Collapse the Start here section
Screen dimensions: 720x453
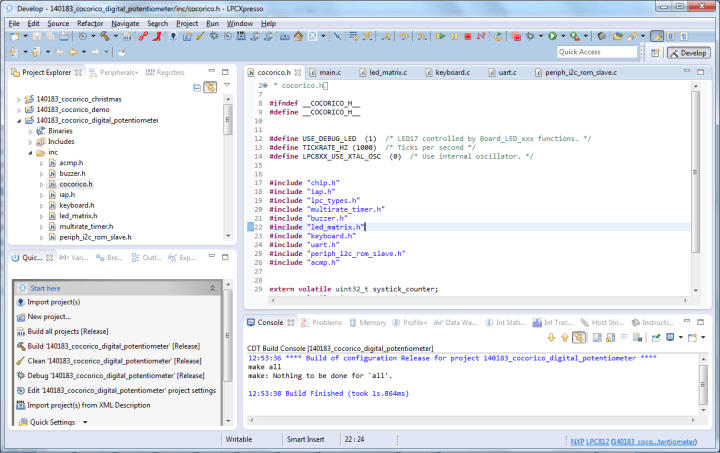212,288
